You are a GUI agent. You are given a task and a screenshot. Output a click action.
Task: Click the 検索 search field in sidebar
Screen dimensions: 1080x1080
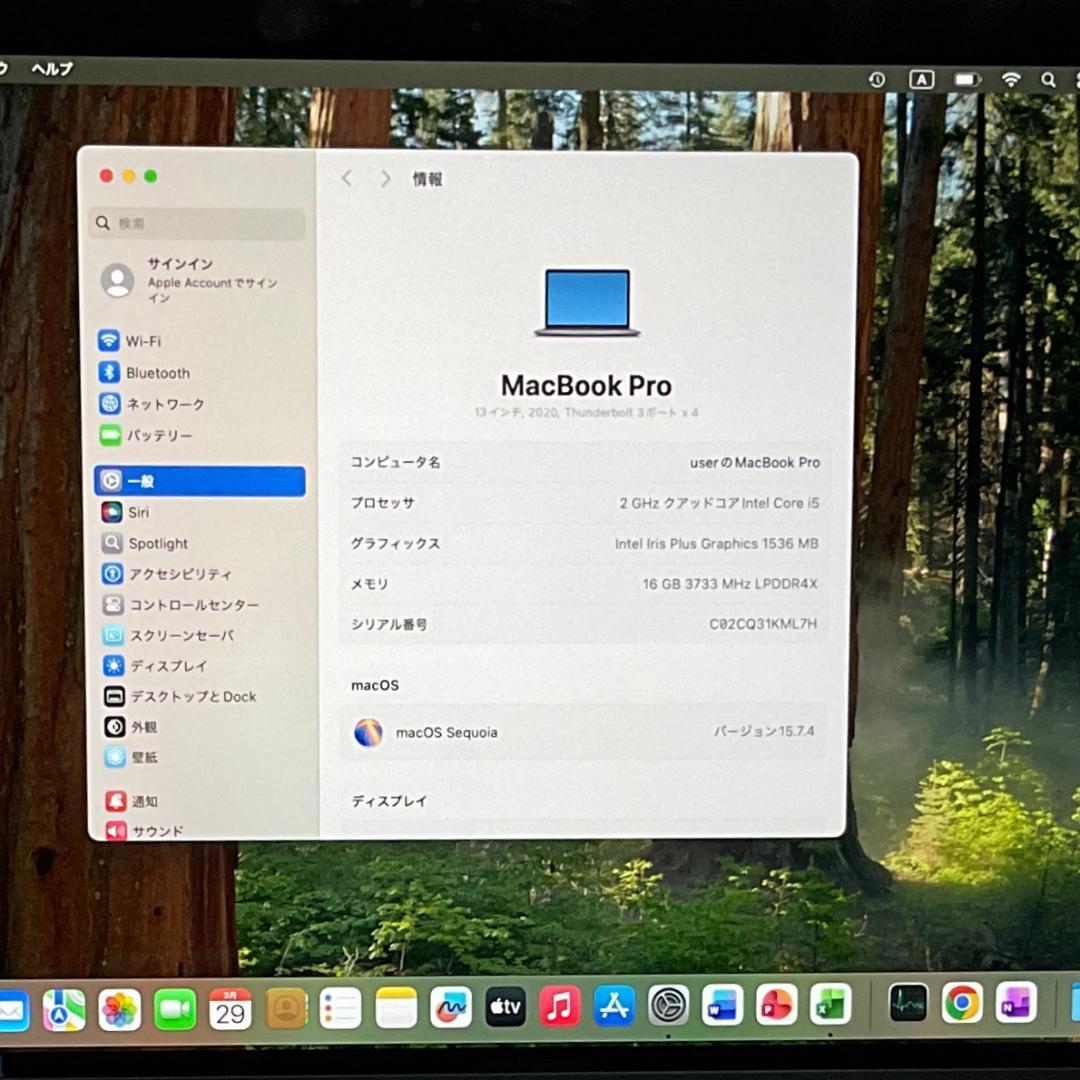point(196,223)
